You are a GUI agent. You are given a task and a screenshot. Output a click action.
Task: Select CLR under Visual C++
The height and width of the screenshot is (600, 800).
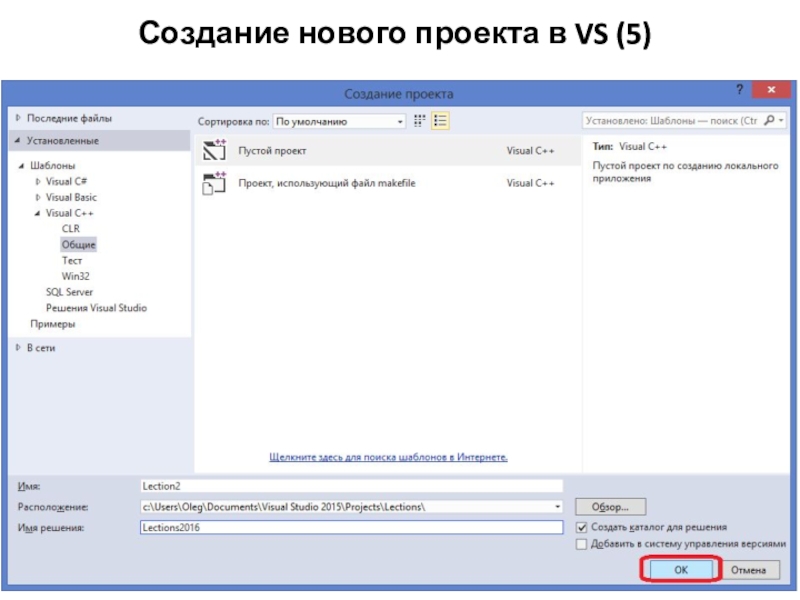(70, 229)
